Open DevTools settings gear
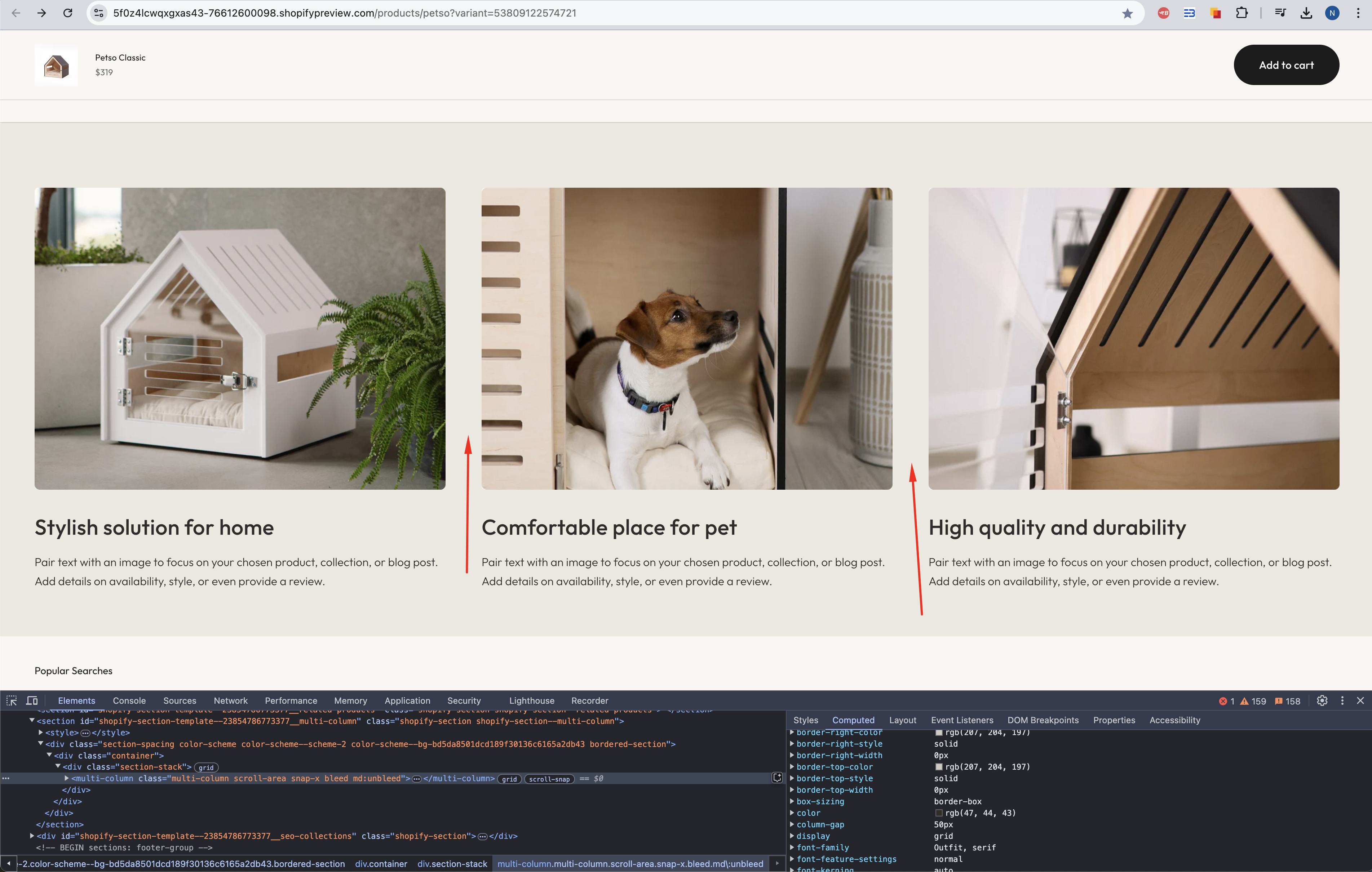This screenshot has height=872, width=1372. pyautogui.click(x=1322, y=700)
